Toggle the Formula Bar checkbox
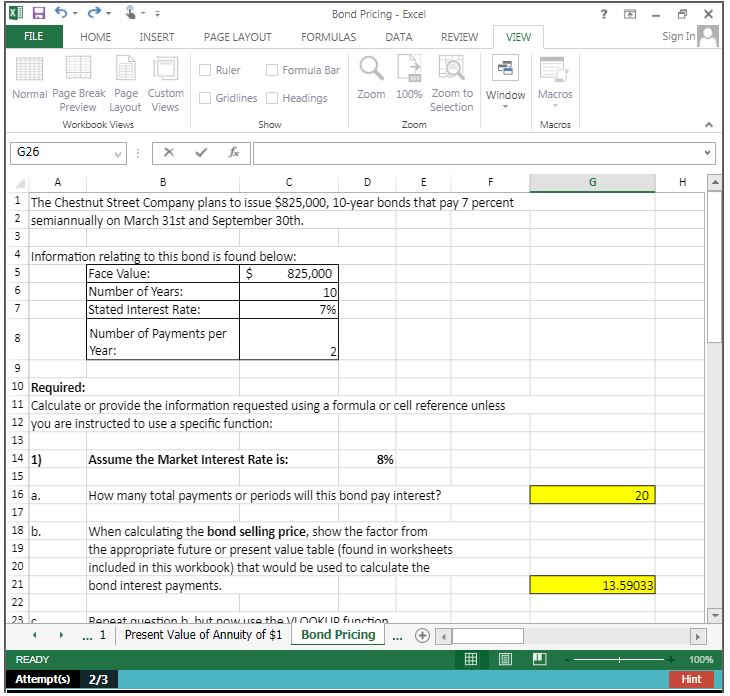The image size is (730, 696). 272,70
